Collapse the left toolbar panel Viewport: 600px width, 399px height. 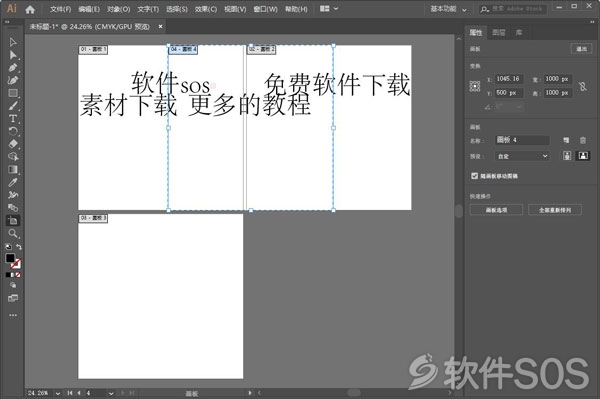coord(7,22)
